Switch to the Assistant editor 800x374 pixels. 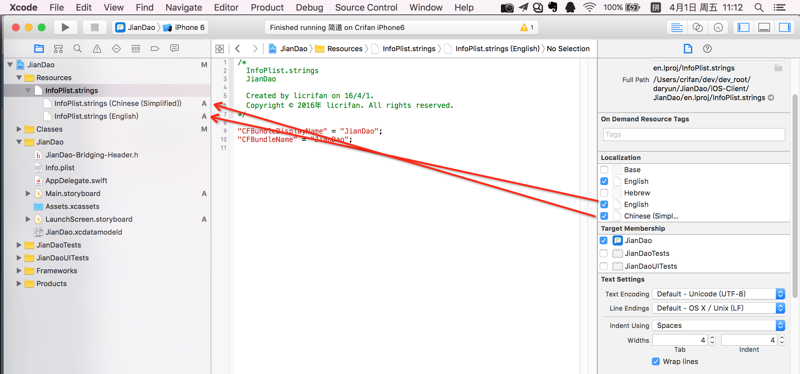point(697,28)
